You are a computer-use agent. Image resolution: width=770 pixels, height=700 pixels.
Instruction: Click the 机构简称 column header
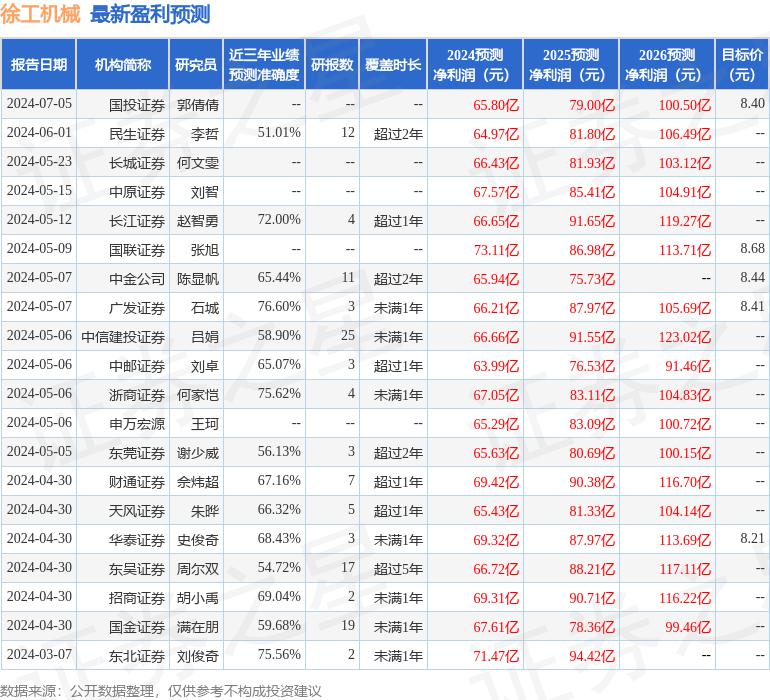[123, 64]
